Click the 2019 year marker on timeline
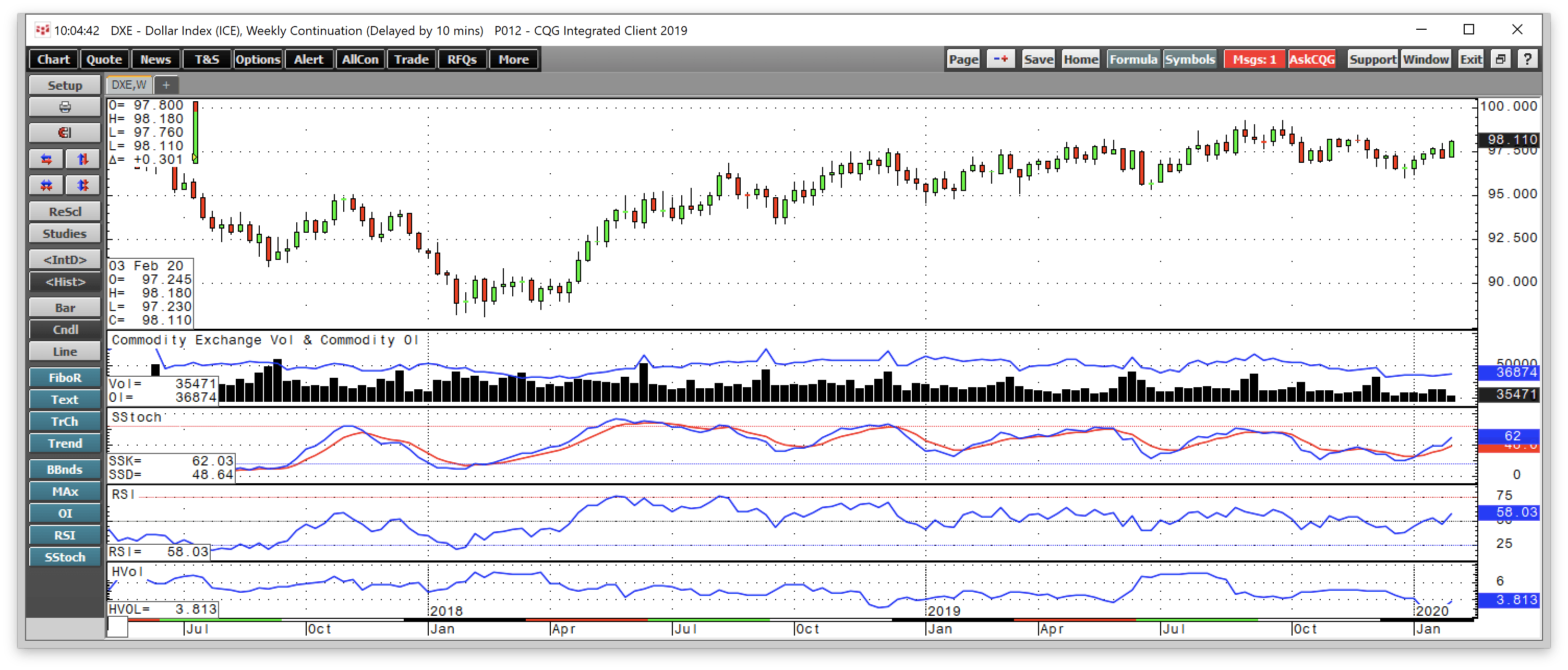This screenshot has height=670, width=1568. (944, 611)
